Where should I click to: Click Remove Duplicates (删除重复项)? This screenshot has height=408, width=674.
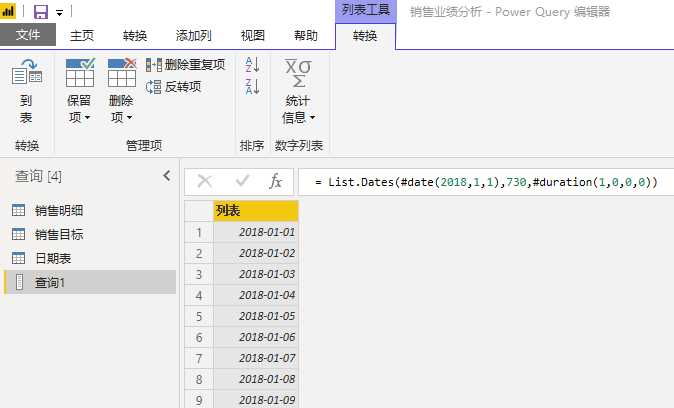click(185, 65)
